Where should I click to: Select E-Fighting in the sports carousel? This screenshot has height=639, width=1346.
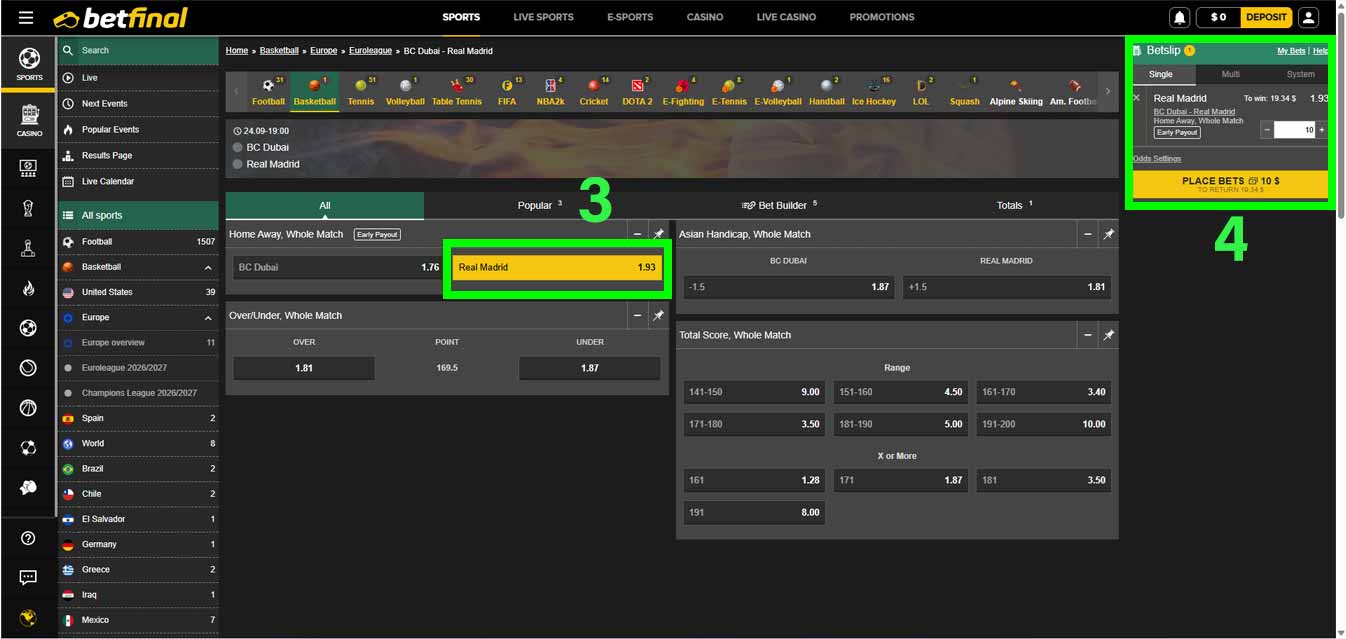(x=683, y=92)
